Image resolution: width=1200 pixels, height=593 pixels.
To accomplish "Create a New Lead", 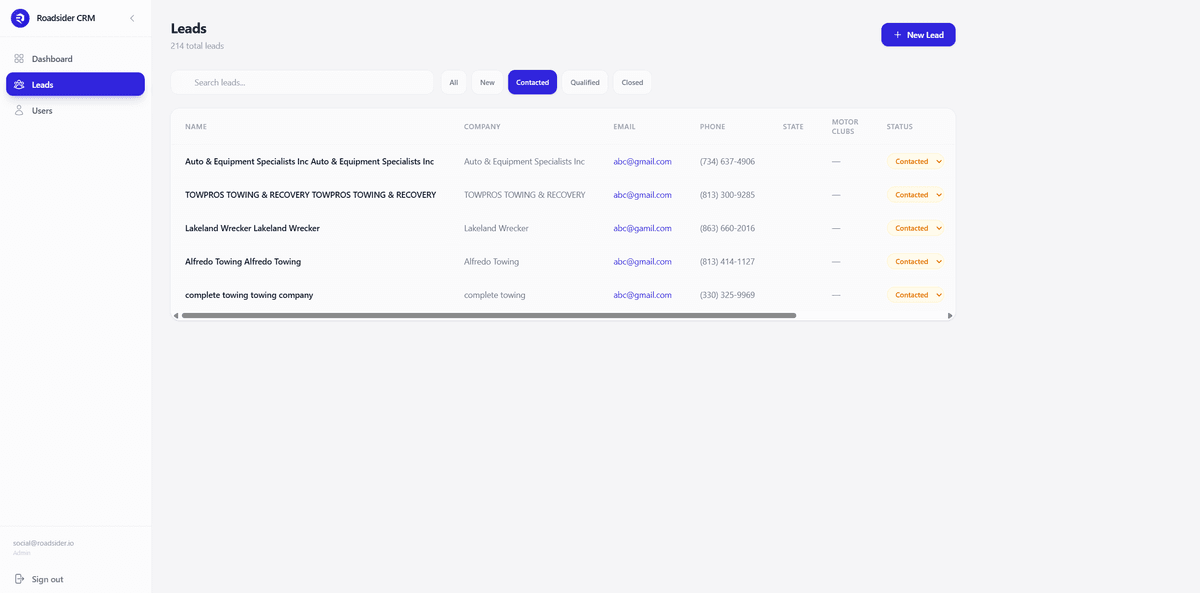I will pos(918,34).
